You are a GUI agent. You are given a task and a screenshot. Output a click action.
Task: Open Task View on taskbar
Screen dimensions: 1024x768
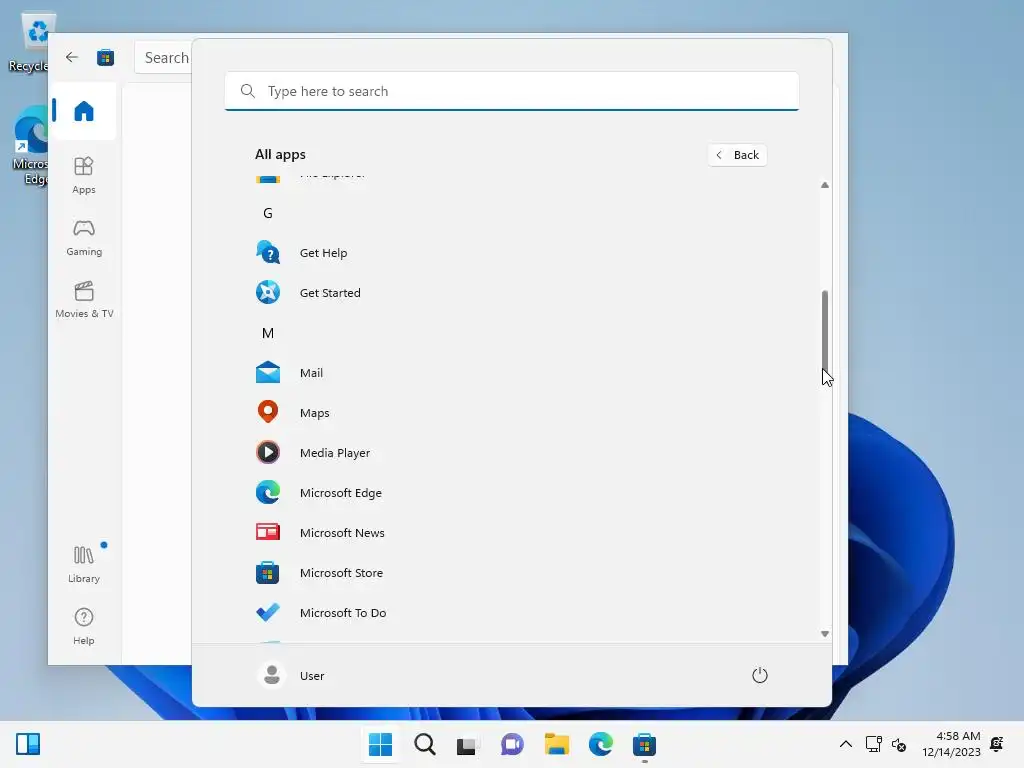tap(468, 744)
